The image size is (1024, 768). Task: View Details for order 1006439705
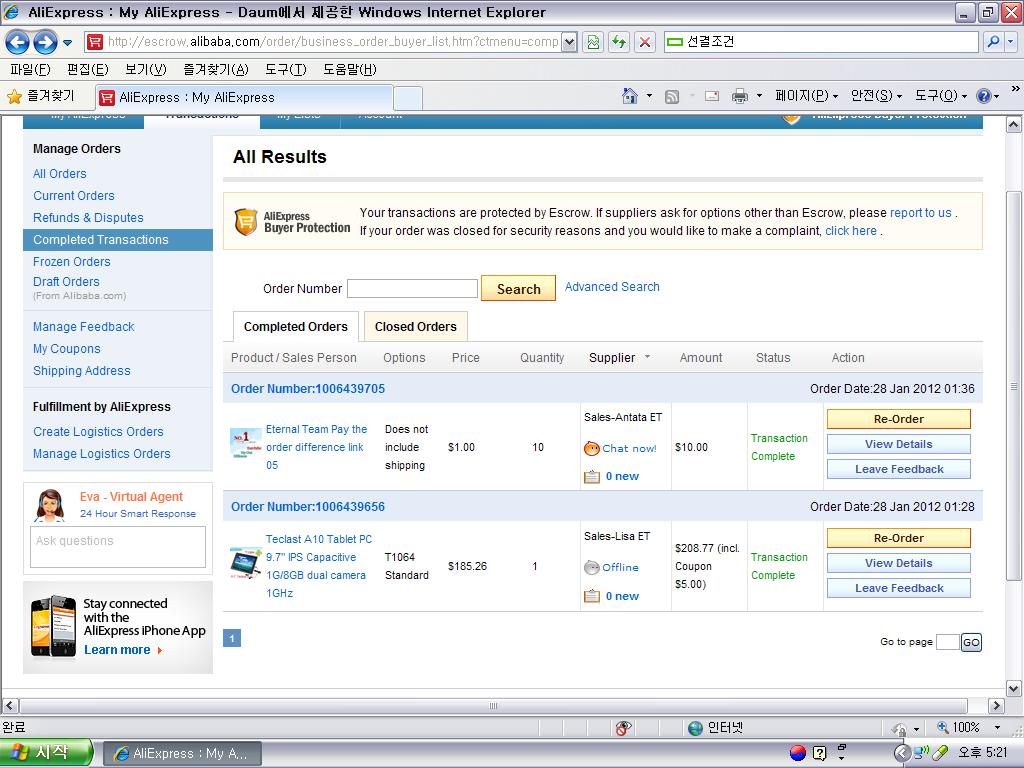[899, 444]
